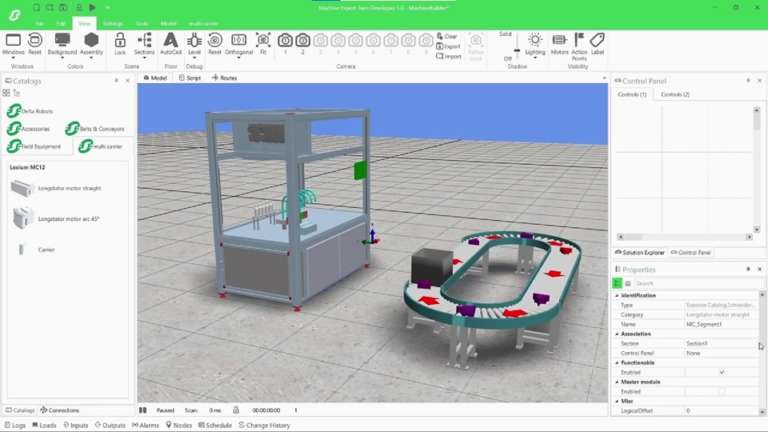Select camera preset 1
The height and width of the screenshot is (432, 768).
tap(285, 43)
